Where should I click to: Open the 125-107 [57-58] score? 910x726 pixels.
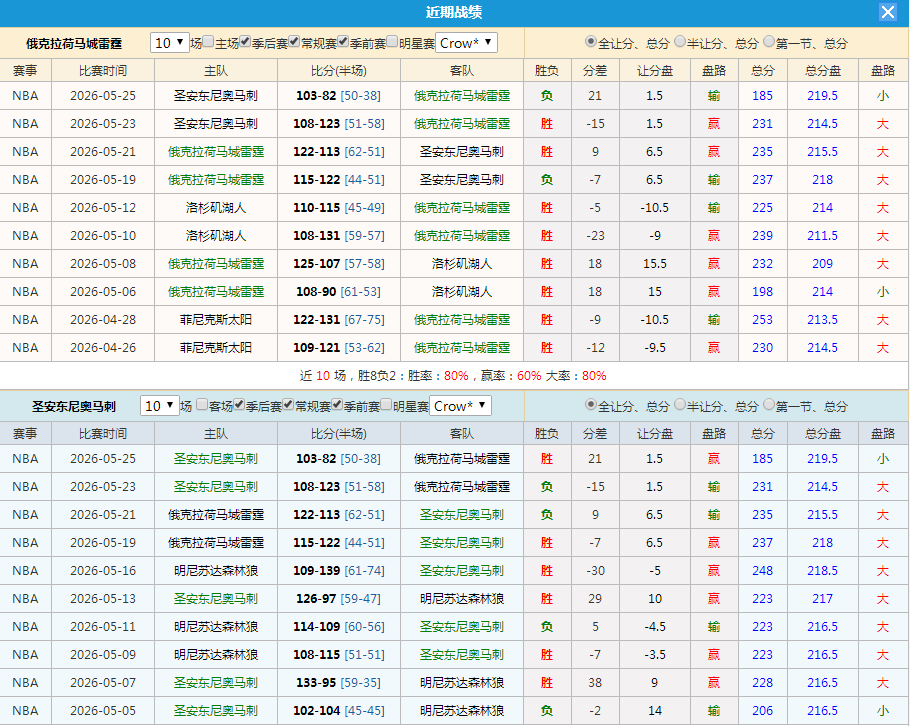click(339, 263)
